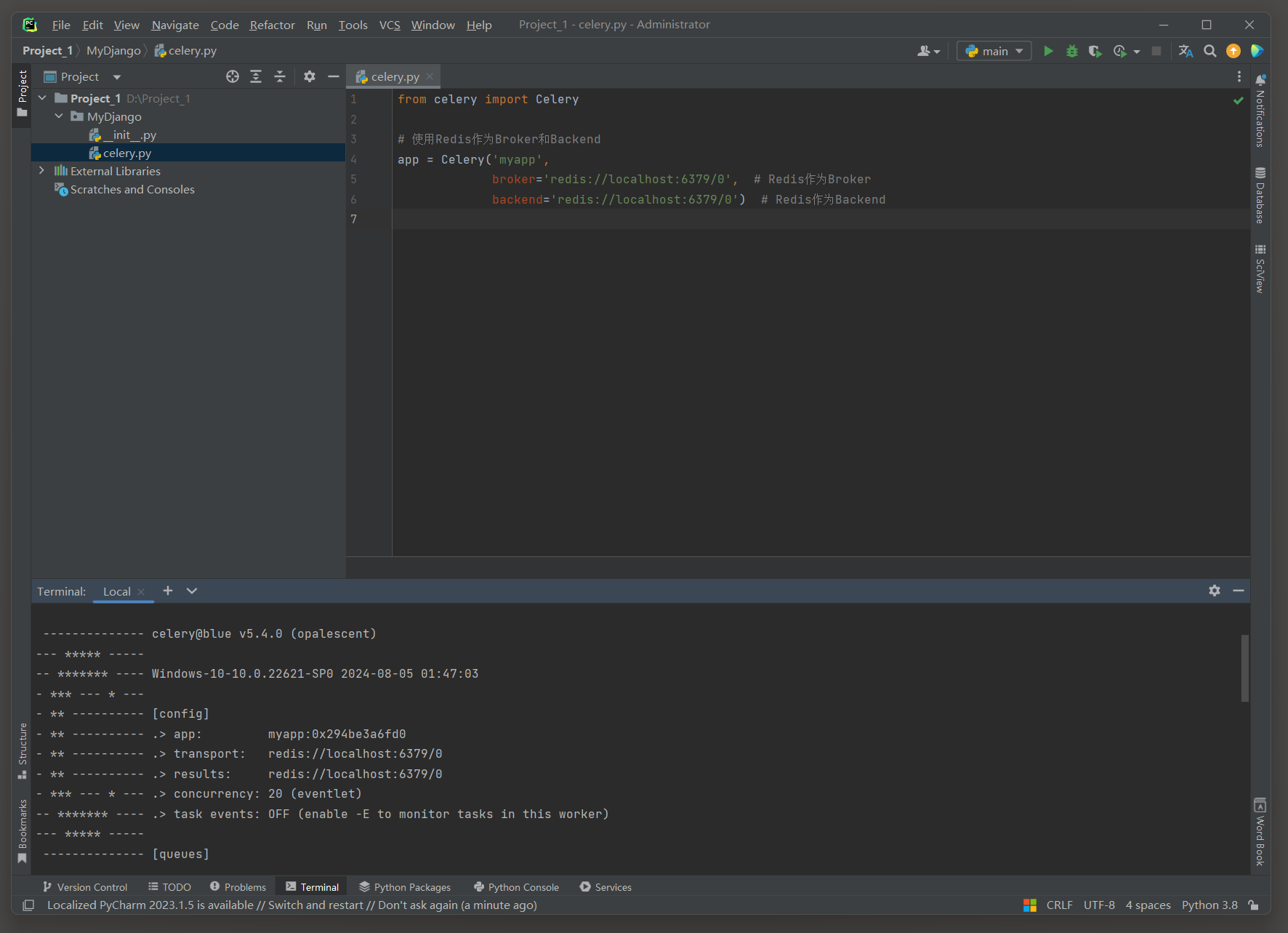Open the main run configuration dropdown
The height and width of the screenshot is (933, 1288).
tap(994, 51)
